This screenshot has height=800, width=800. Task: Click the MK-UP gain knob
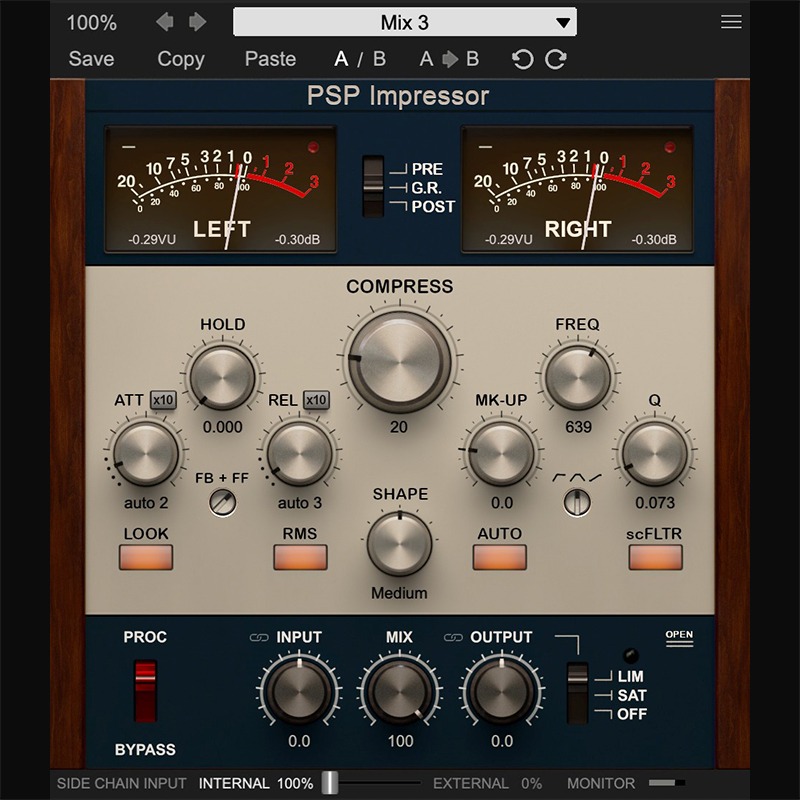(x=502, y=453)
